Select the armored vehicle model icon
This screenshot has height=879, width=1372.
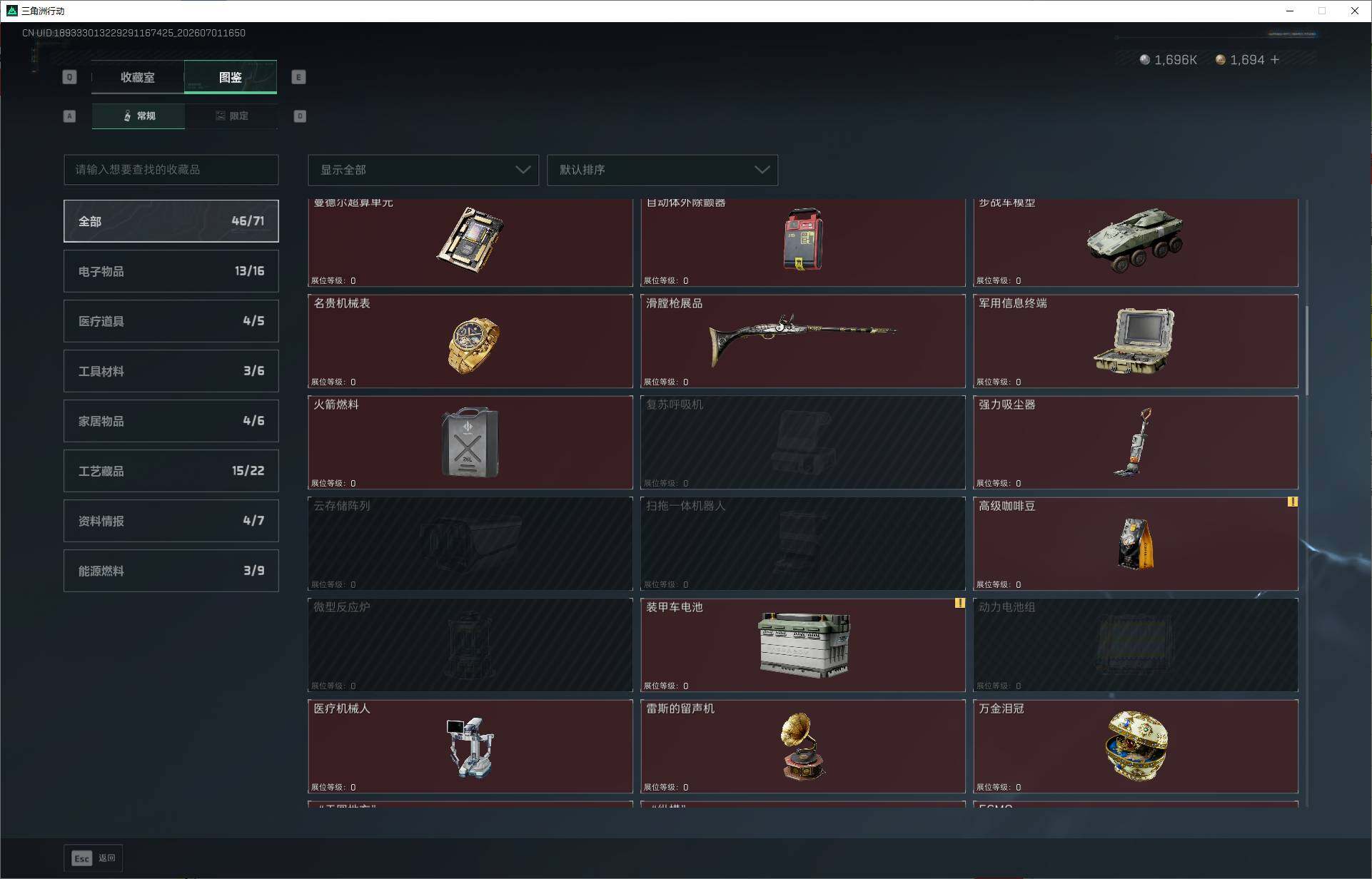pyautogui.click(x=1135, y=240)
